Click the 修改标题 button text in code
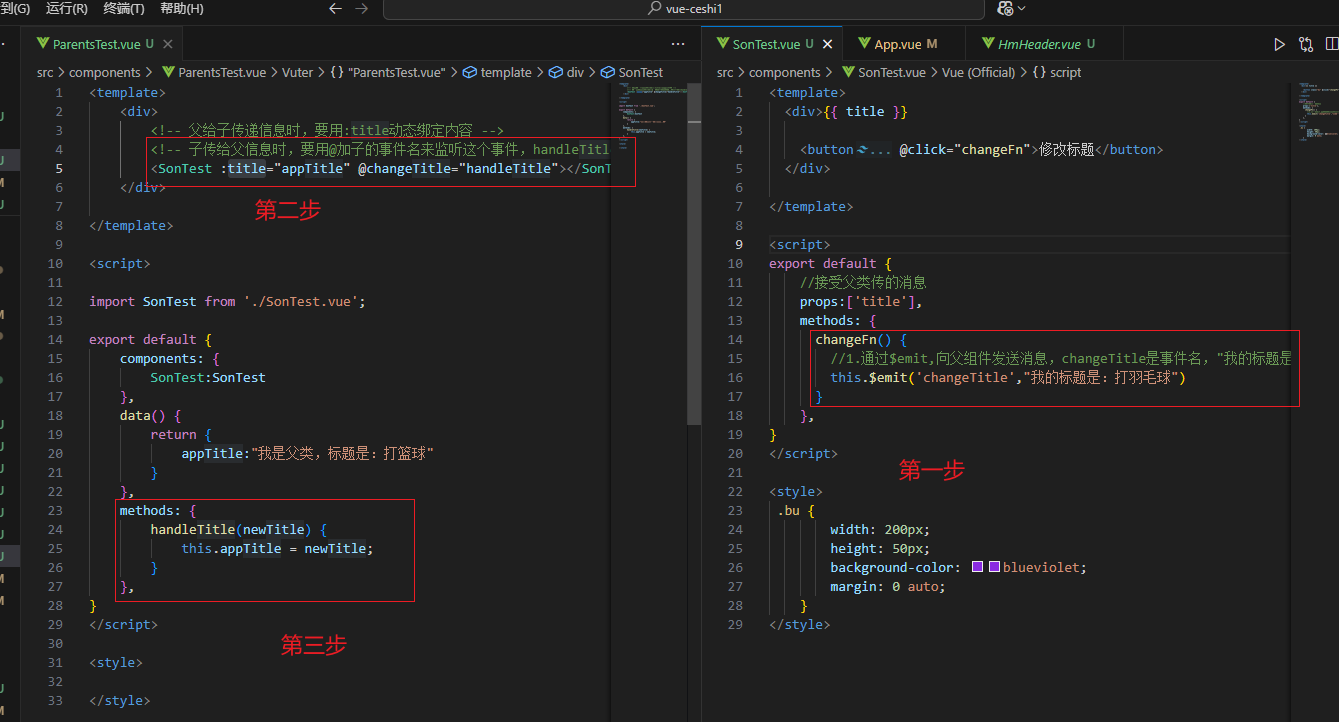The height and width of the screenshot is (722, 1339). pos(1067,149)
